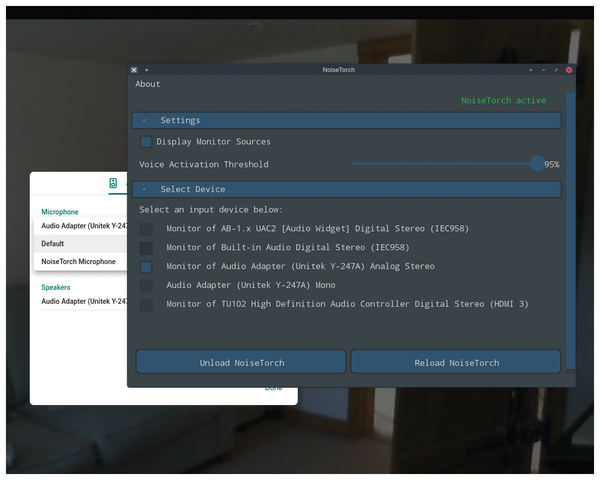This screenshot has height=480, width=600.
Task: Click the NoiseTorch window vertical scrollbar
Action: [570, 230]
